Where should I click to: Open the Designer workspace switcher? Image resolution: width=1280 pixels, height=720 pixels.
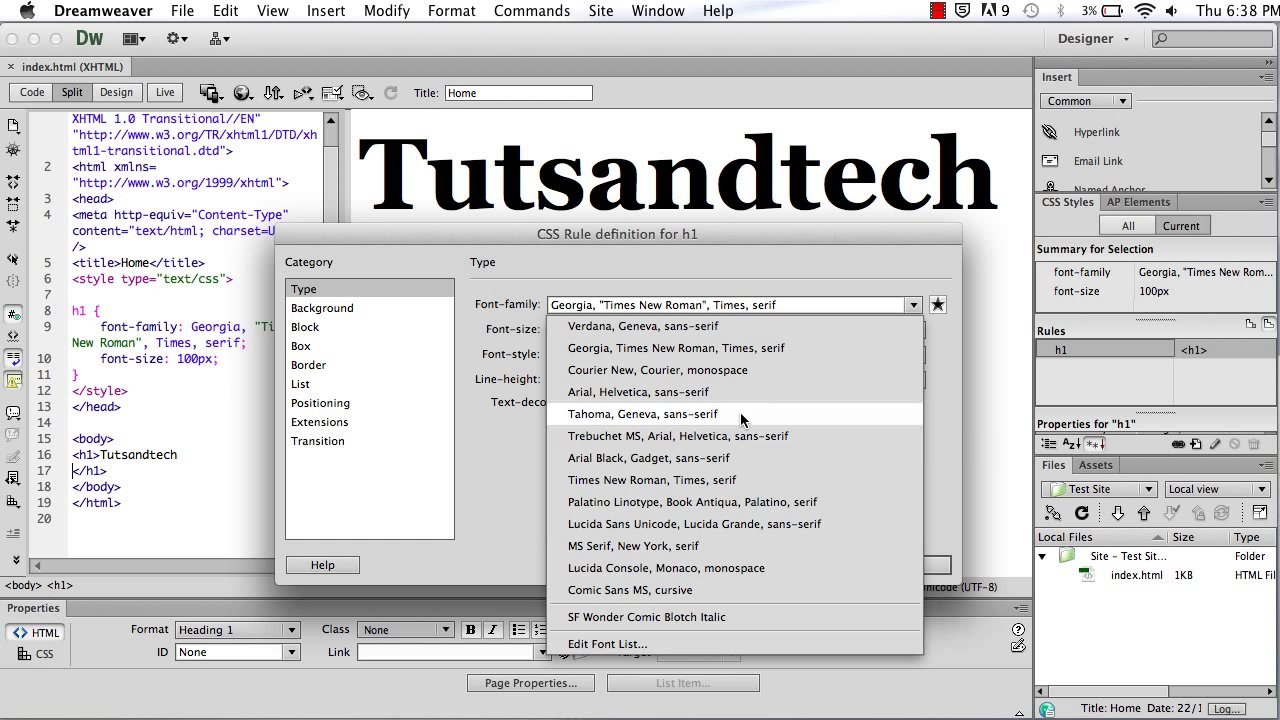click(x=1093, y=39)
